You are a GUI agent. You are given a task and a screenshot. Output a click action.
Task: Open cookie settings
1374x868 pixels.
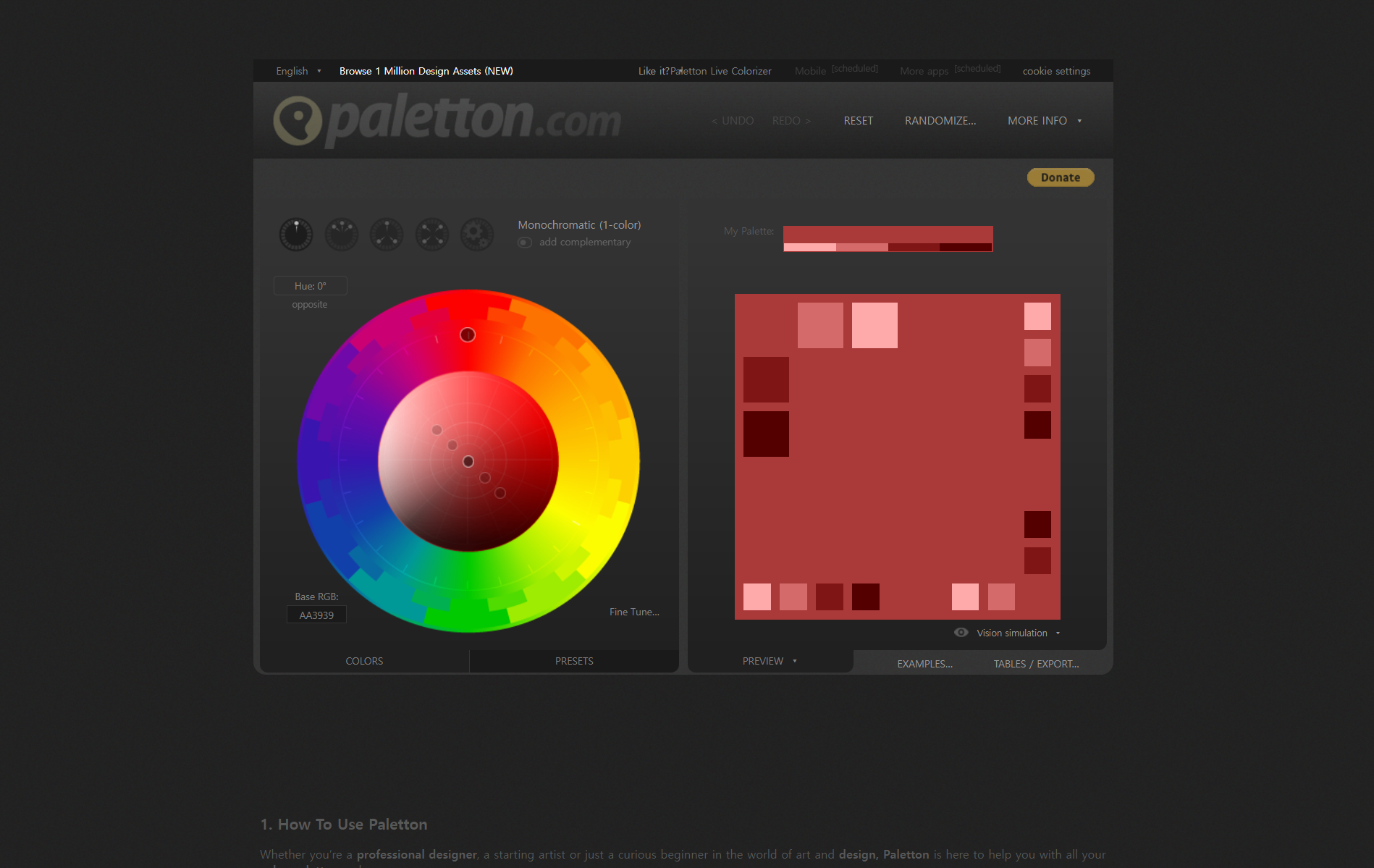coord(1056,71)
